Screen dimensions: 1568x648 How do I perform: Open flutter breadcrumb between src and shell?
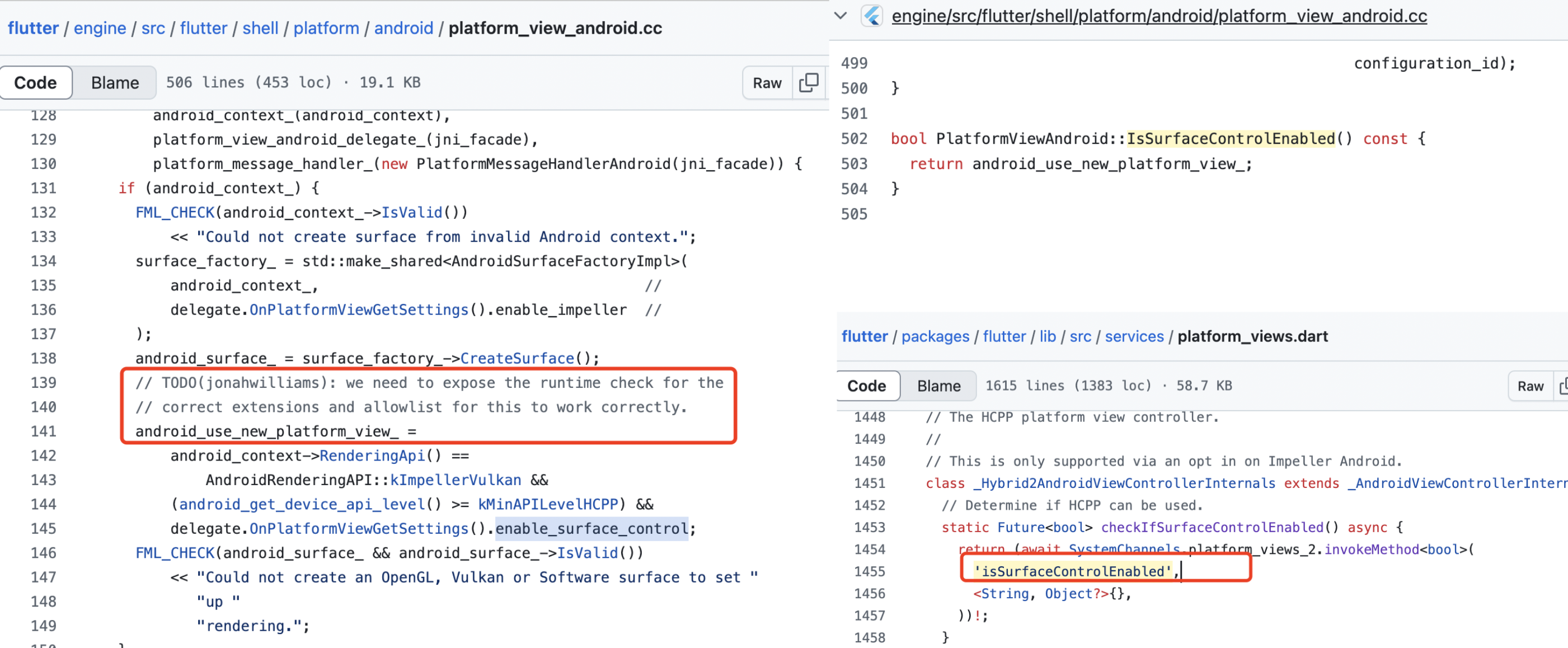(203, 28)
